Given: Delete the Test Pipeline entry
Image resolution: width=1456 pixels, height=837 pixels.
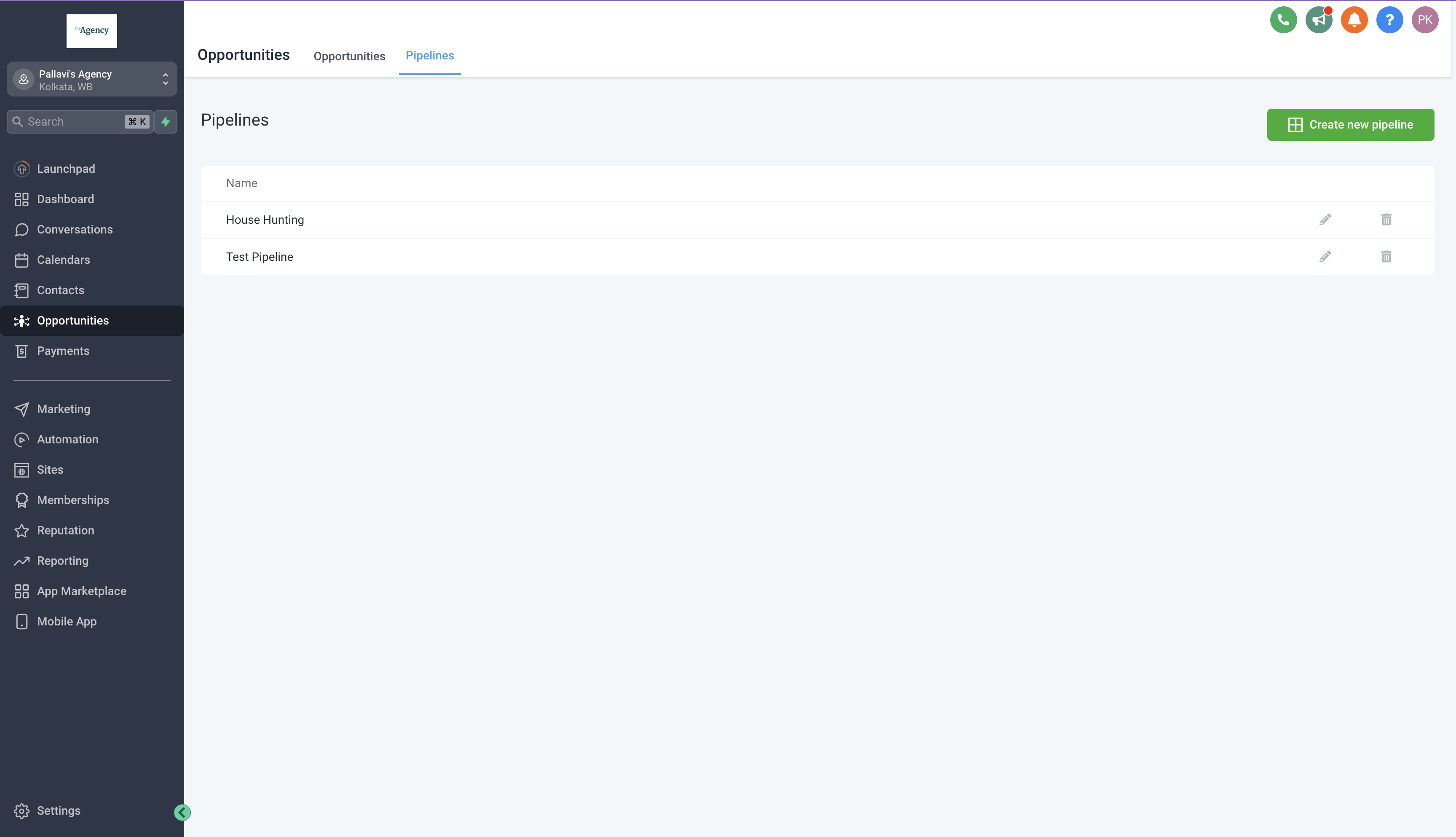Looking at the screenshot, I should (x=1386, y=257).
